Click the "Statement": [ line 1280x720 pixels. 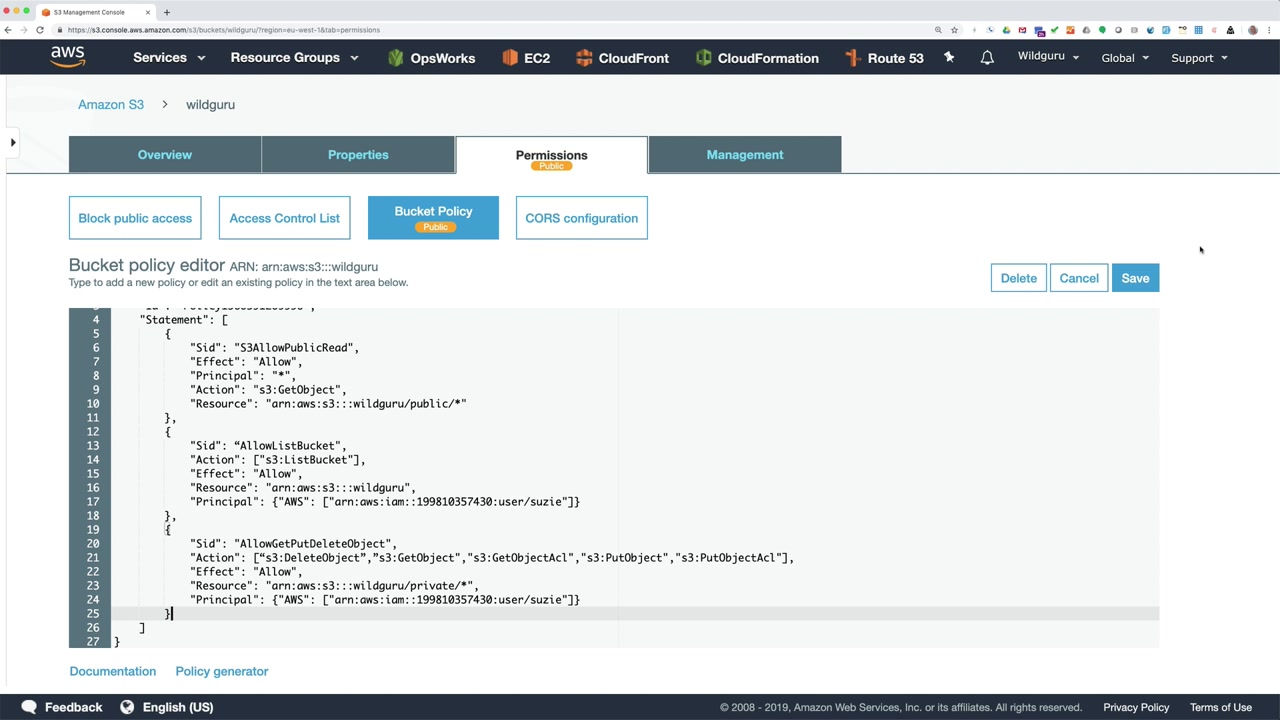184,320
